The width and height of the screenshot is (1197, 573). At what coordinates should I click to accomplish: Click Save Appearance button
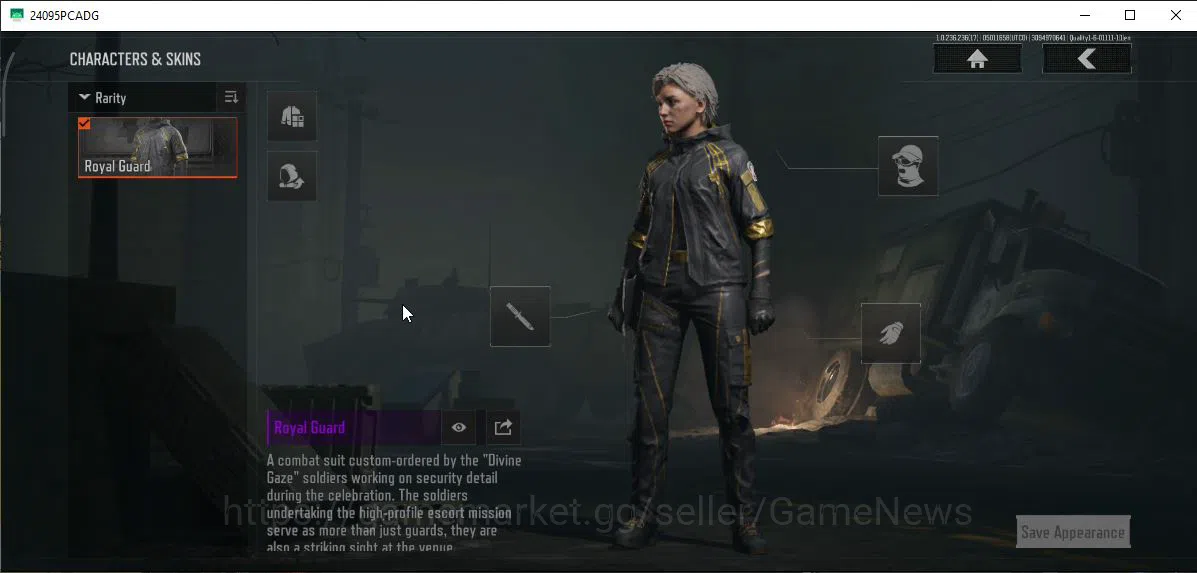click(x=1073, y=532)
